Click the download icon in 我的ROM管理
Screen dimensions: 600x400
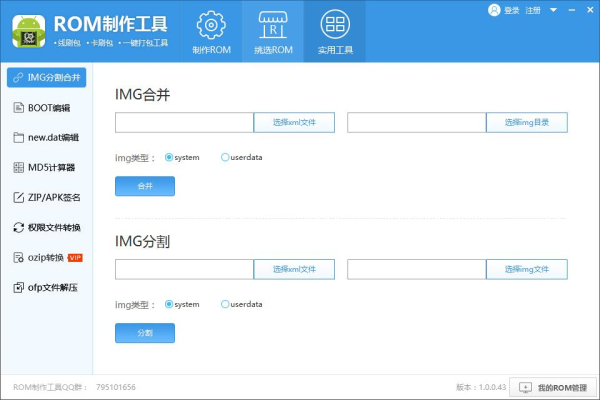tap(525, 388)
